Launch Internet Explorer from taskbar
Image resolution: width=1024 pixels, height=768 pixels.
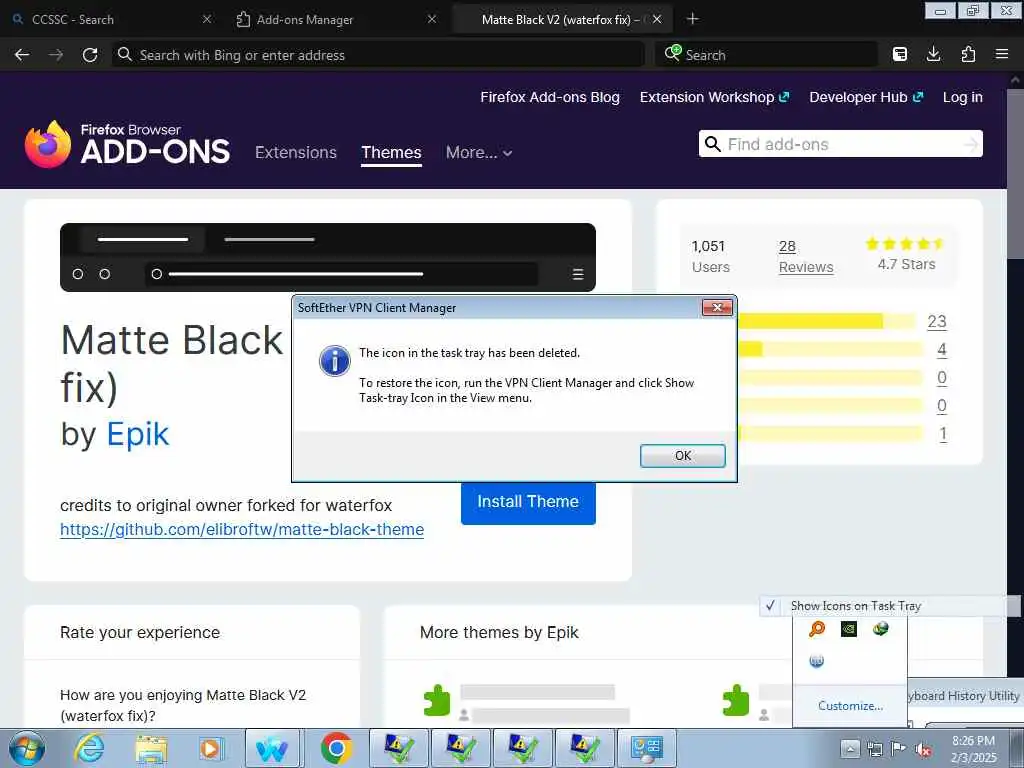click(x=89, y=748)
